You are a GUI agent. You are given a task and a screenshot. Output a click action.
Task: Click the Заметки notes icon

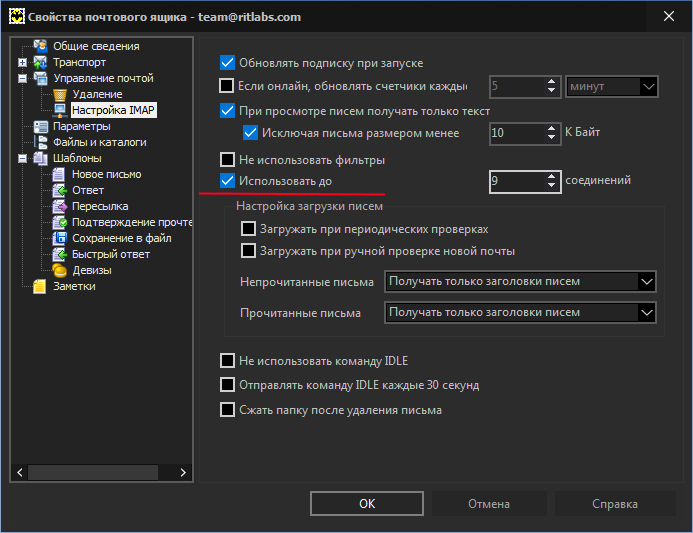40,286
